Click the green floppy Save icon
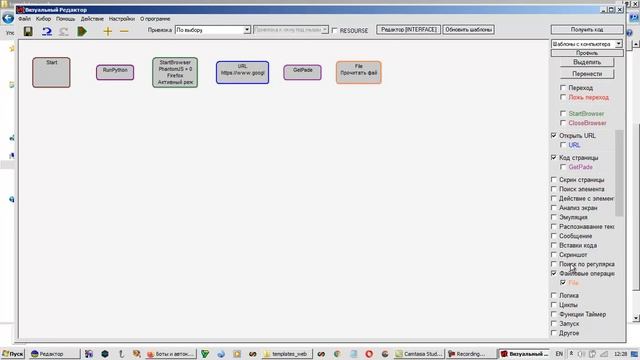640x360 pixels. 28,31
